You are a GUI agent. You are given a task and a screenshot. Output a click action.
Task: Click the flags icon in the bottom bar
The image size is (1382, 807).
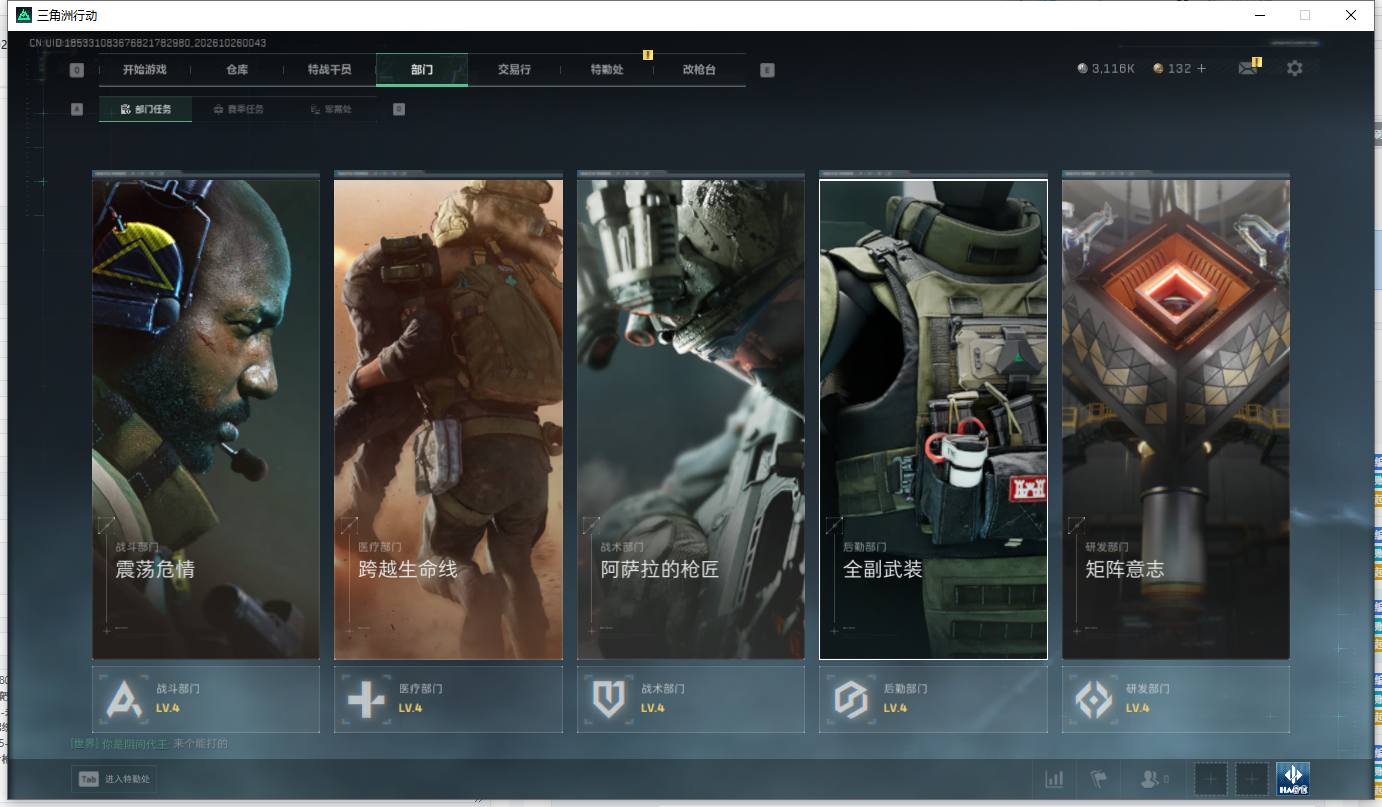click(x=1099, y=779)
